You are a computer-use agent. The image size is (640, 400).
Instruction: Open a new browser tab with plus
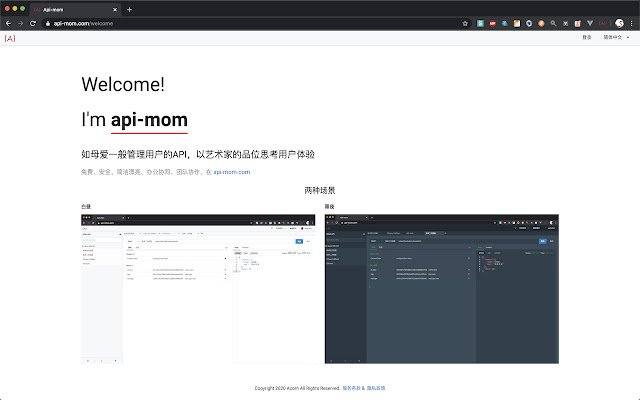pos(129,9)
